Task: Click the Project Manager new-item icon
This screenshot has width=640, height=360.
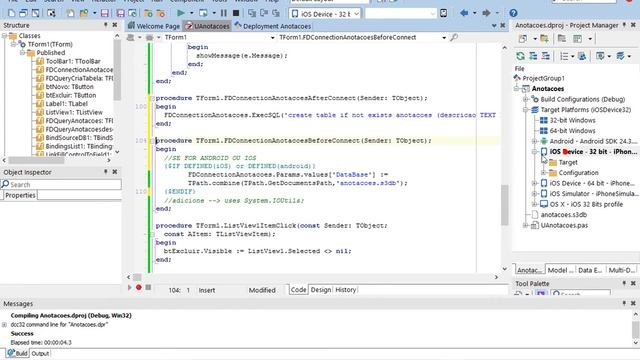Action: pos(522,39)
